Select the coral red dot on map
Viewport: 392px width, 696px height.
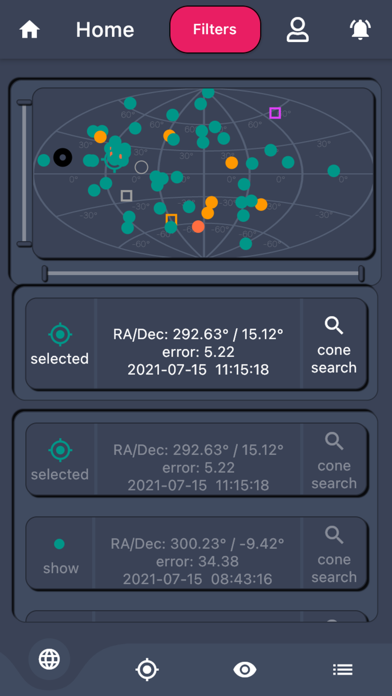198,226
